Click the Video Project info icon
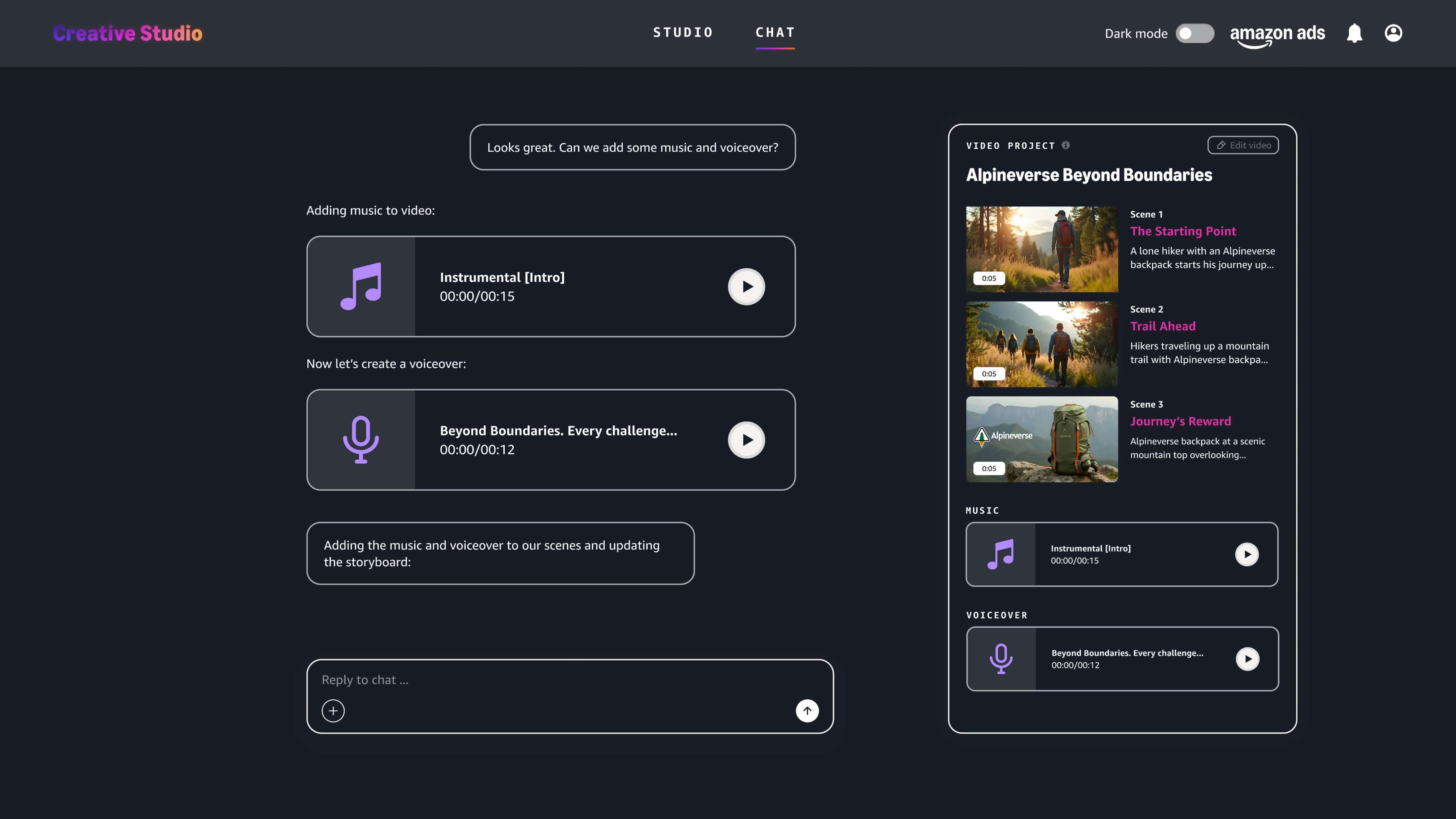 pyautogui.click(x=1066, y=145)
